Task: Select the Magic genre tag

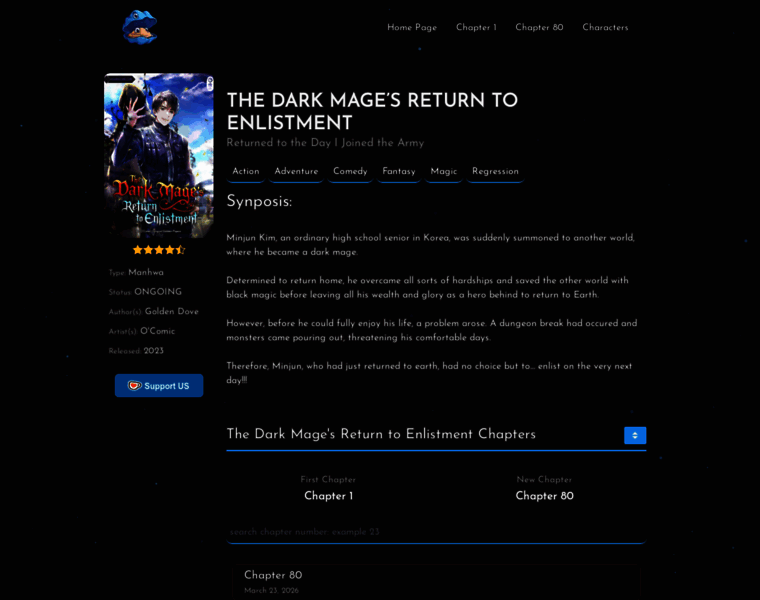Action: (443, 172)
